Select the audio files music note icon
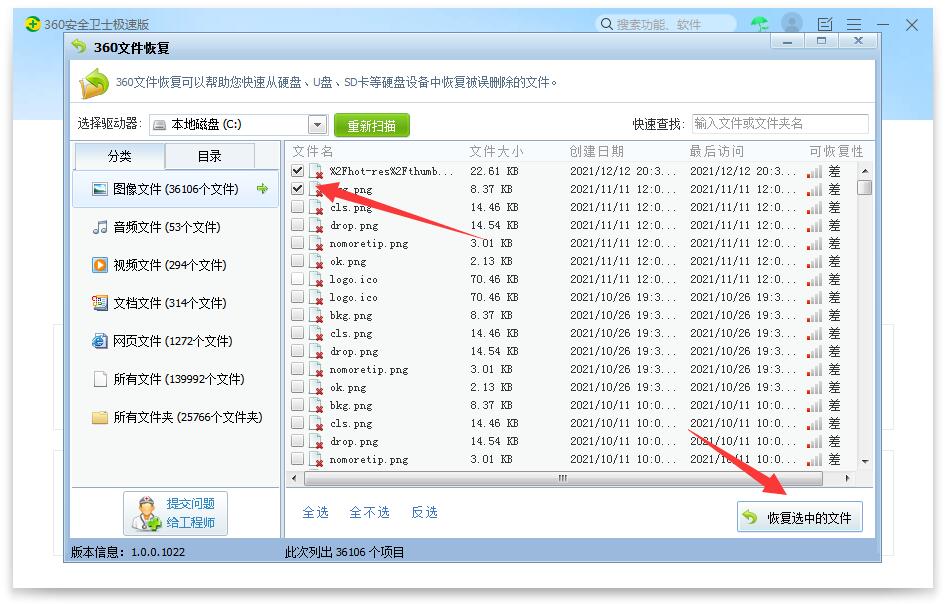 coord(100,227)
